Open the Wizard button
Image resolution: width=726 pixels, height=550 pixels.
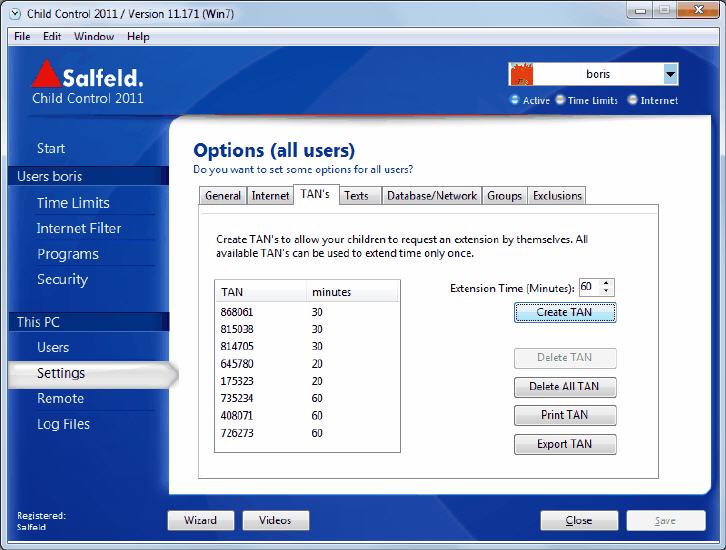[200, 520]
